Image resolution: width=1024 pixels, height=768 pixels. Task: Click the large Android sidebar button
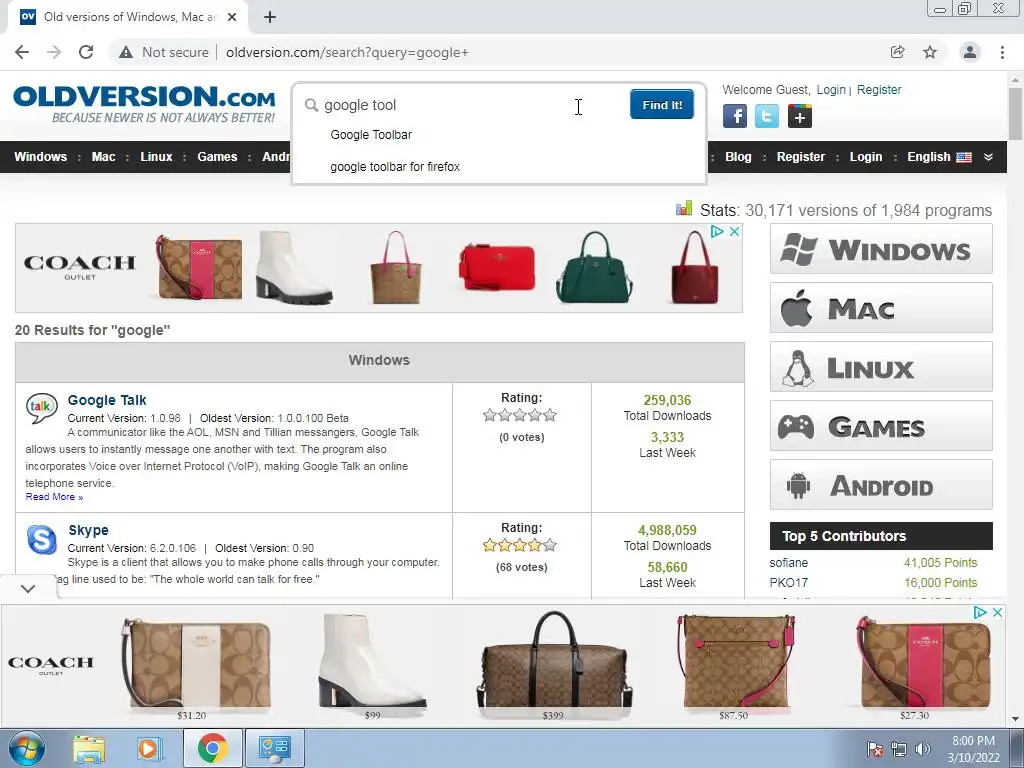pos(881,485)
